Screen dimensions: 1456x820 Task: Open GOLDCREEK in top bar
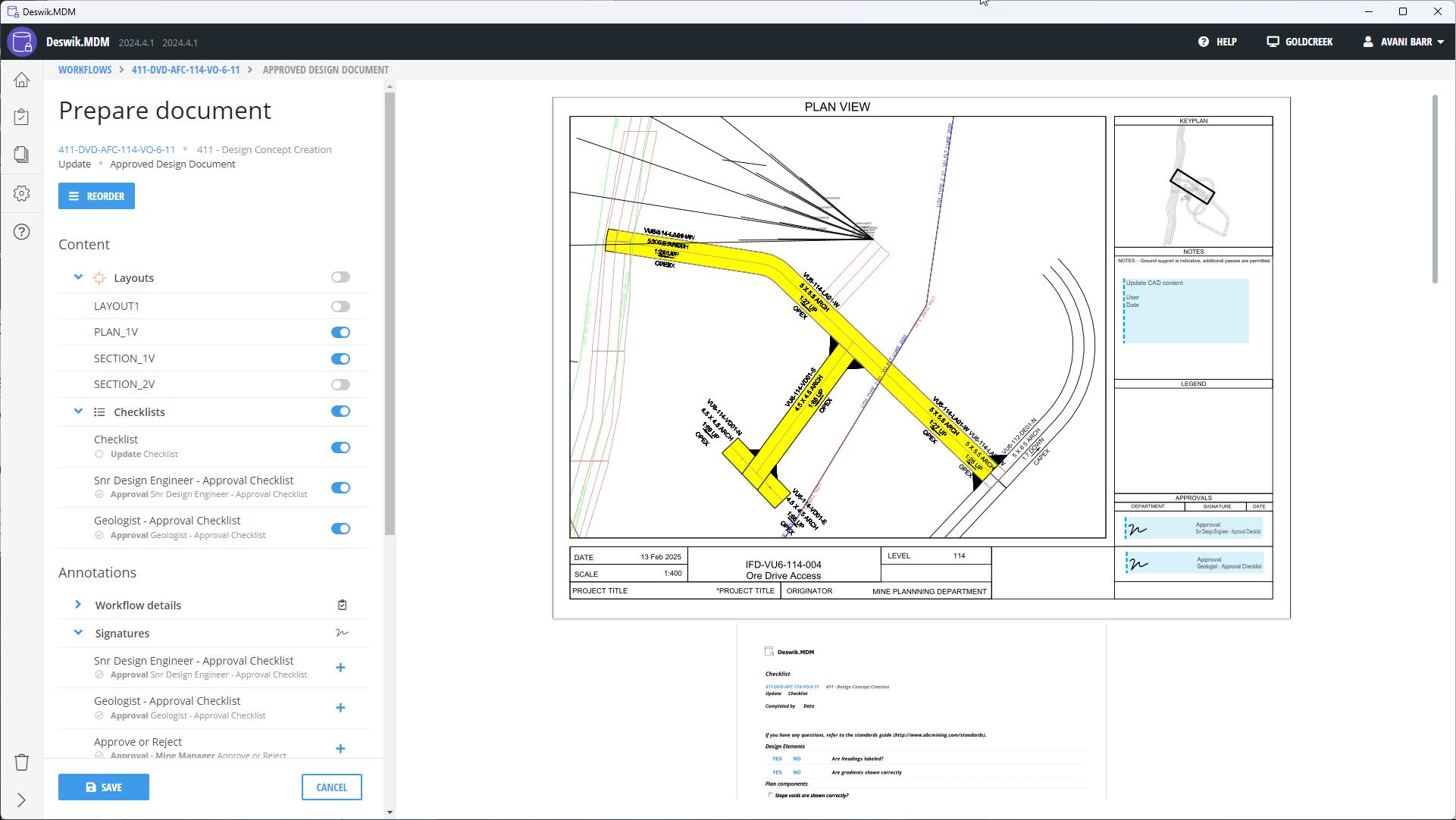tap(1300, 42)
